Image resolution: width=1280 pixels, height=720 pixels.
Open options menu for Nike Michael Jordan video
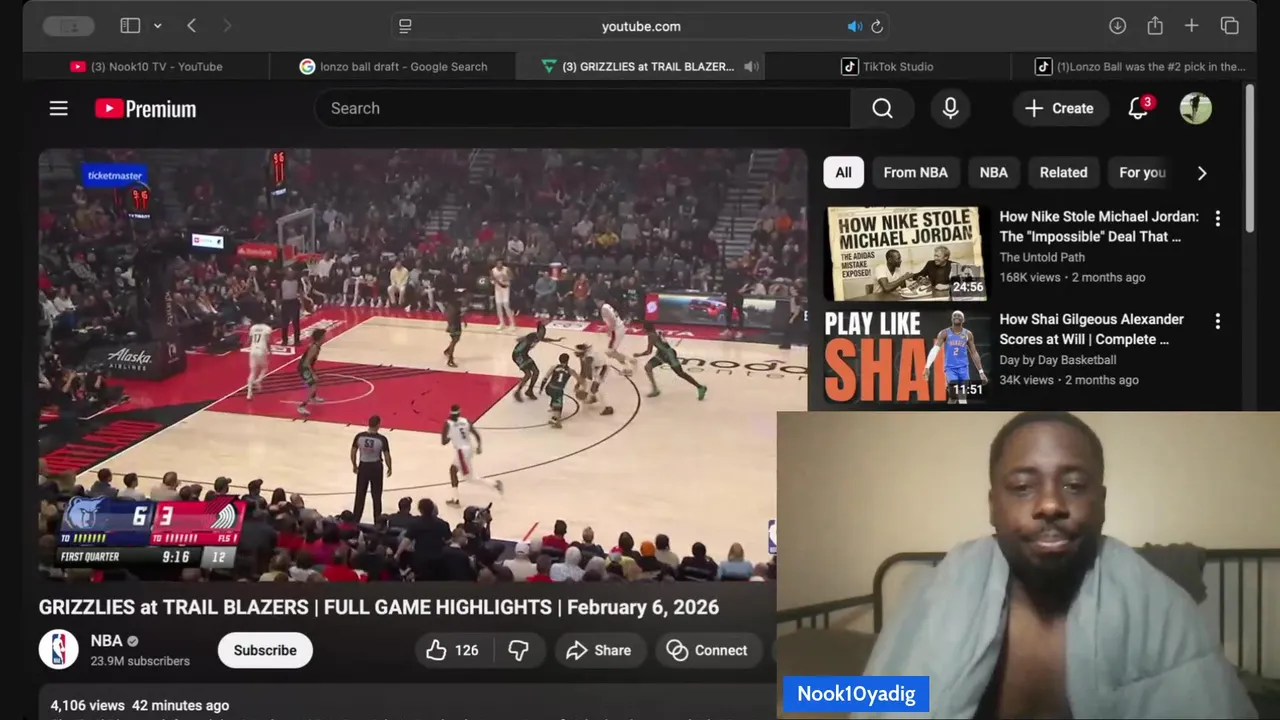click(1217, 218)
